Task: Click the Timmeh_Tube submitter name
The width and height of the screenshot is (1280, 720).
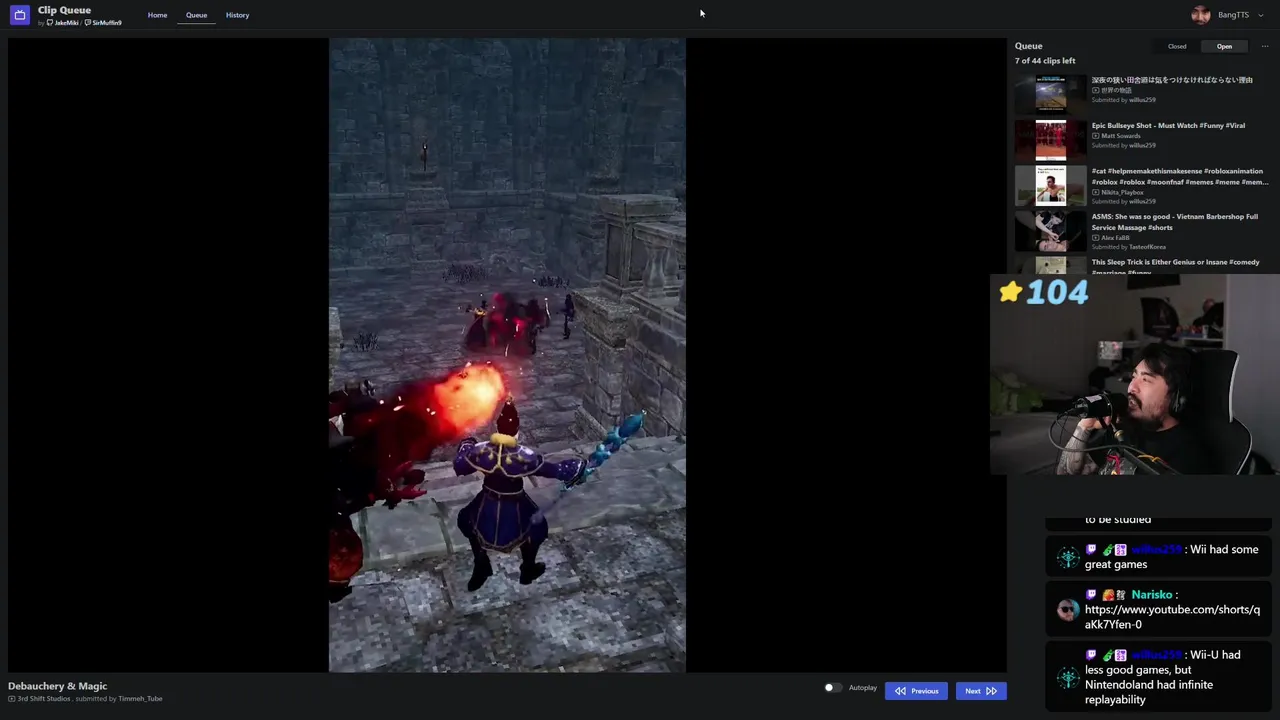Action: [140, 699]
